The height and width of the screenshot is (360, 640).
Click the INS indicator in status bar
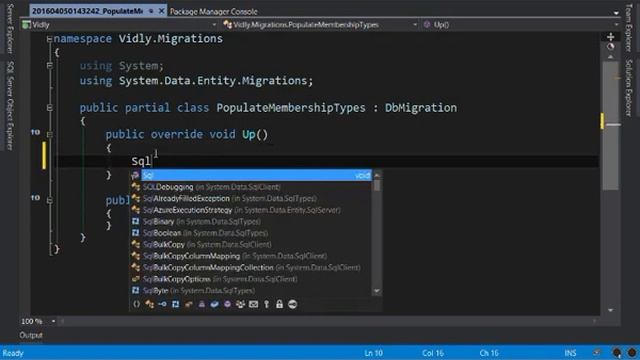(x=570, y=353)
